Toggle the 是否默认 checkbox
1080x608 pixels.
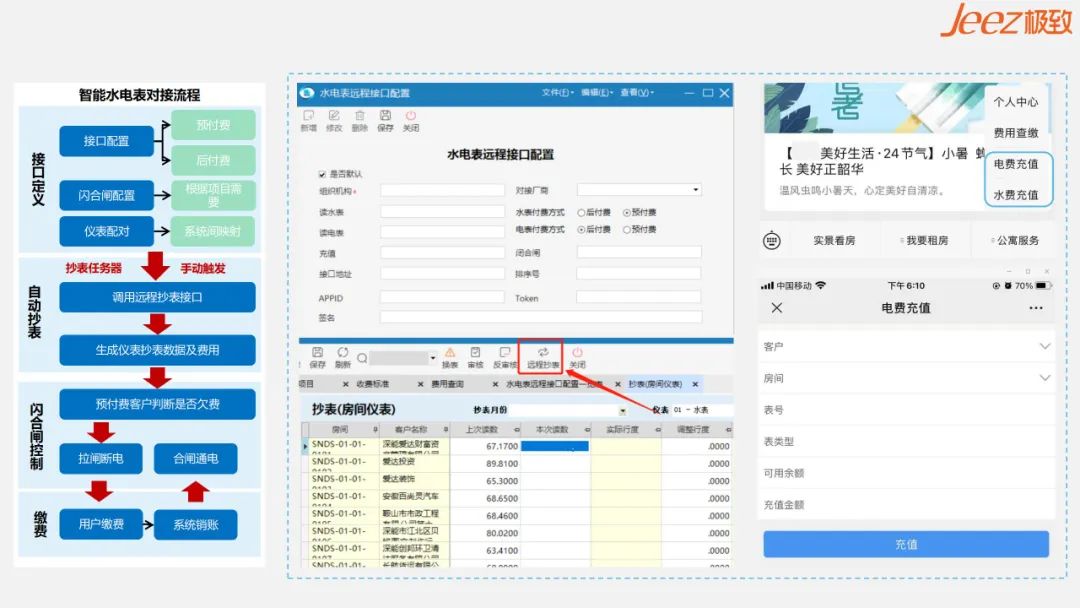(321, 174)
